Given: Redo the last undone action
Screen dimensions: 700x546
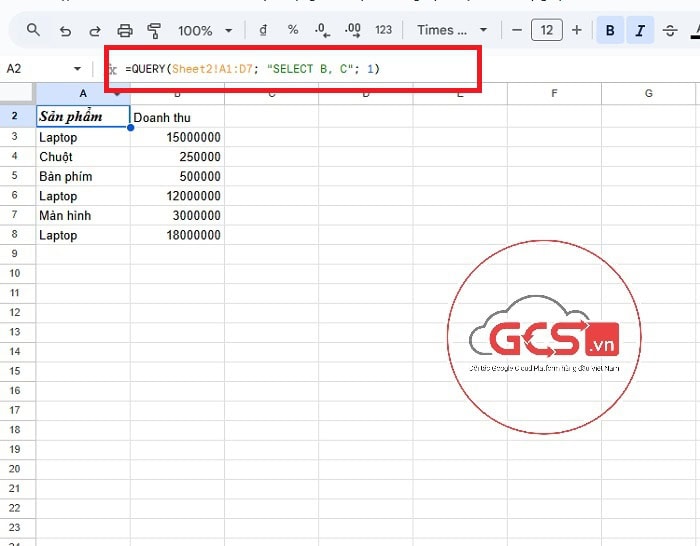Looking at the screenshot, I should [95, 30].
